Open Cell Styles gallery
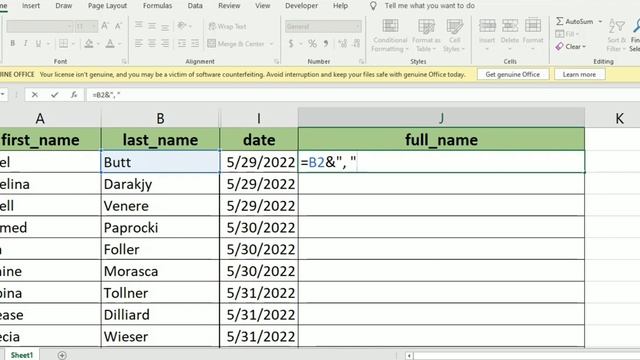This screenshot has height=360, width=640. pos(454,36)
